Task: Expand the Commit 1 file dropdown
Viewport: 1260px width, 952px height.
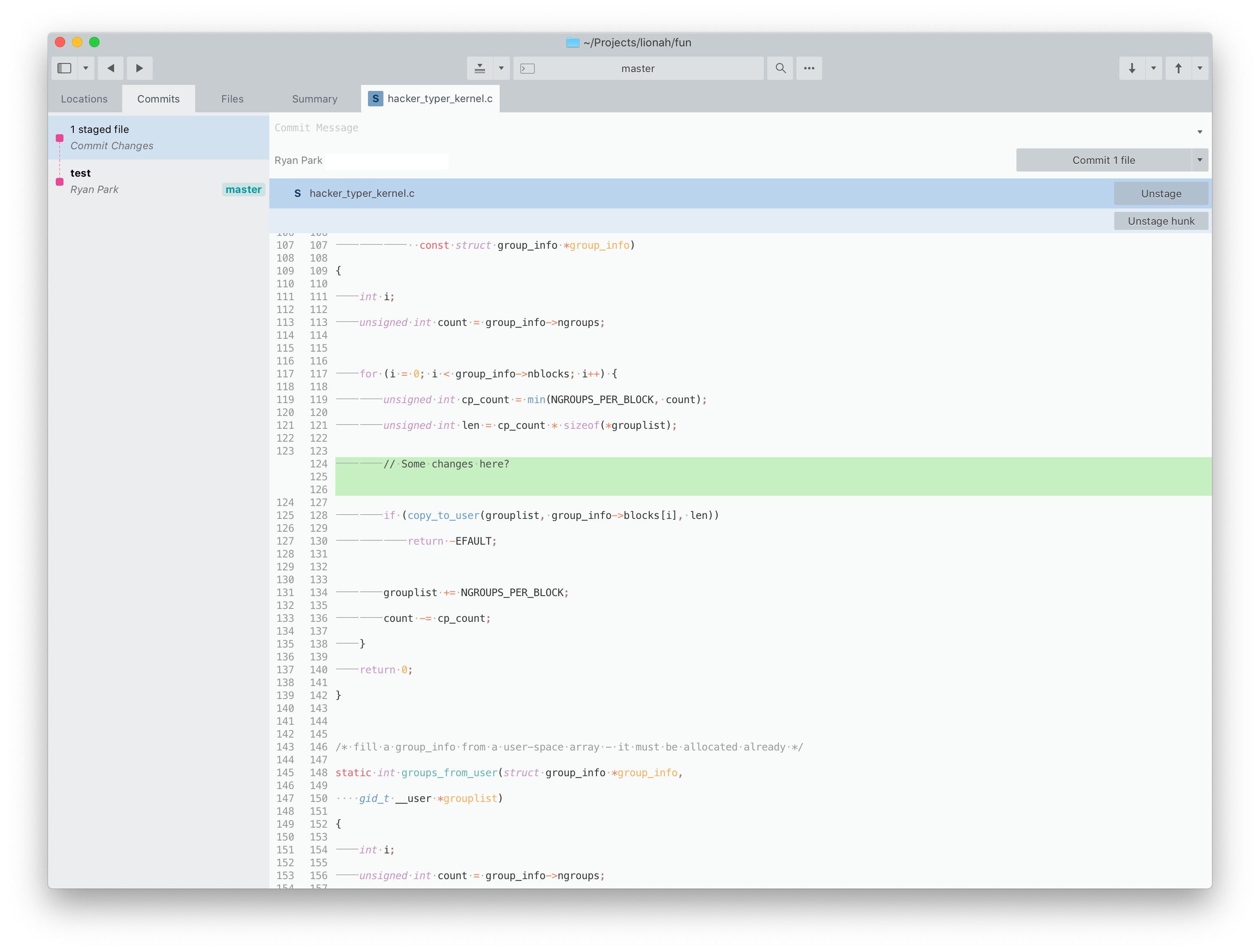Action: tap(1200, 160)
